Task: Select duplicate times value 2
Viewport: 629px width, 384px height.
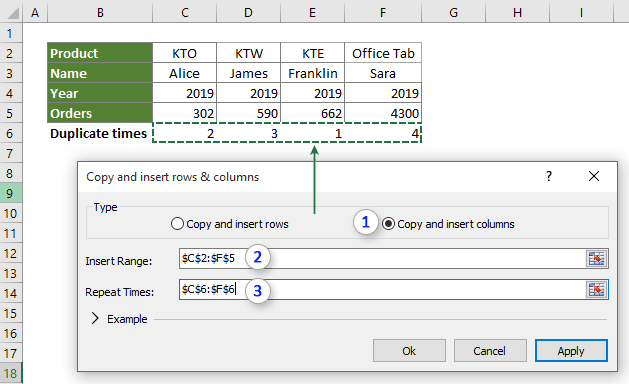Action: pos(185,133)
